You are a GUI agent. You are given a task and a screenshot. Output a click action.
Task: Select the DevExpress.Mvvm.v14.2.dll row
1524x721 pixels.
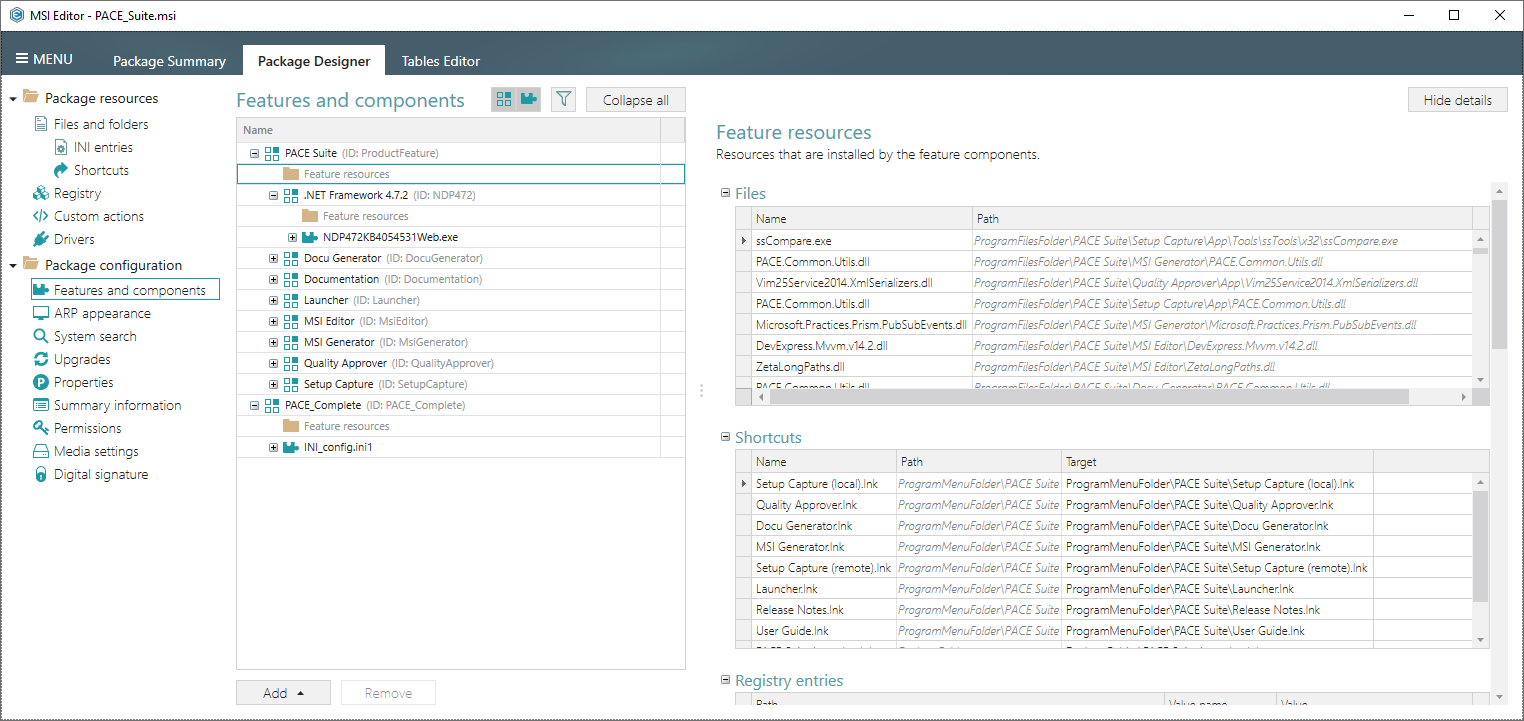(1104, 346)
